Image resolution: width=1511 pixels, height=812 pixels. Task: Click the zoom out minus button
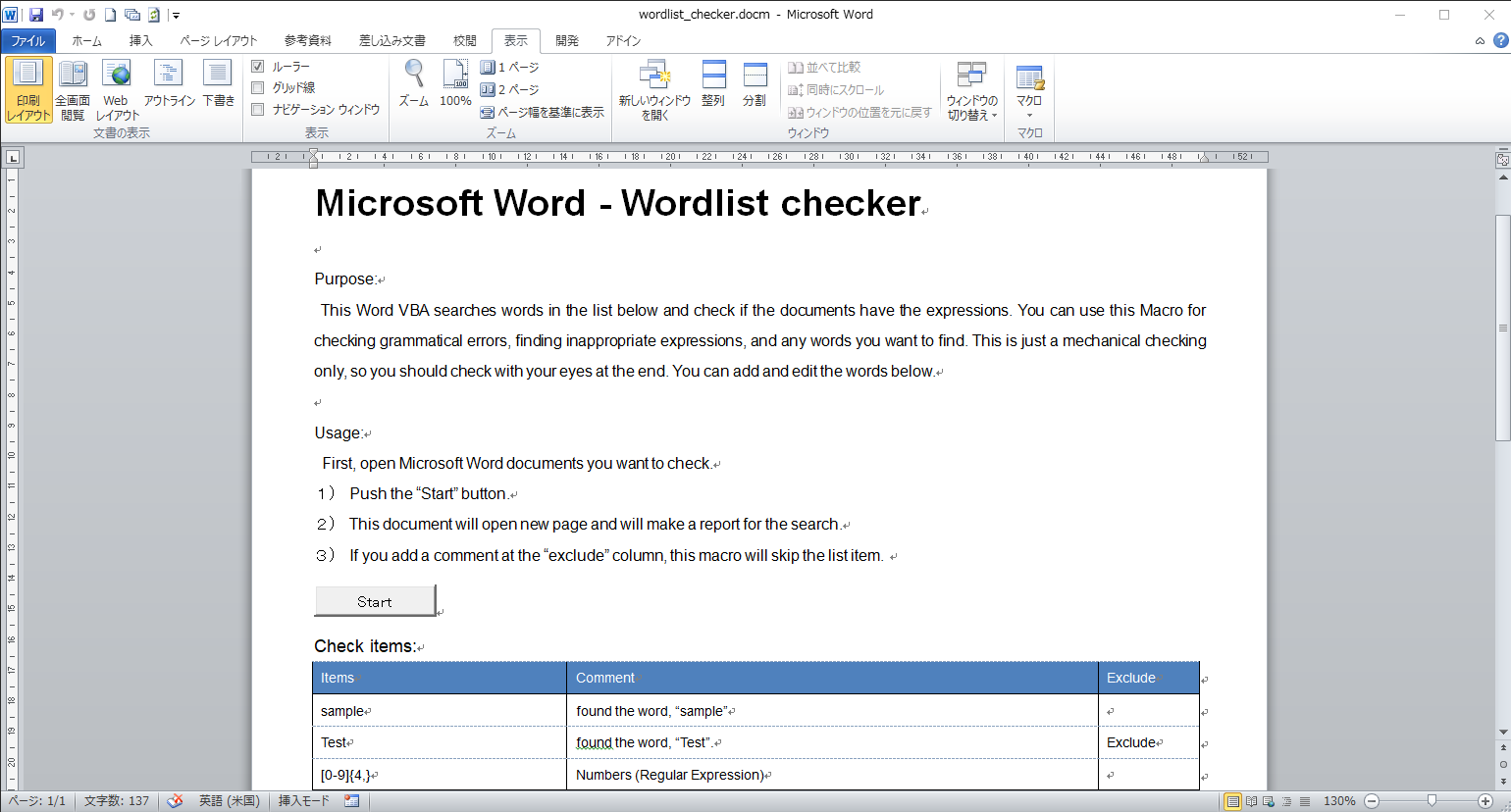click(1373, 801)
